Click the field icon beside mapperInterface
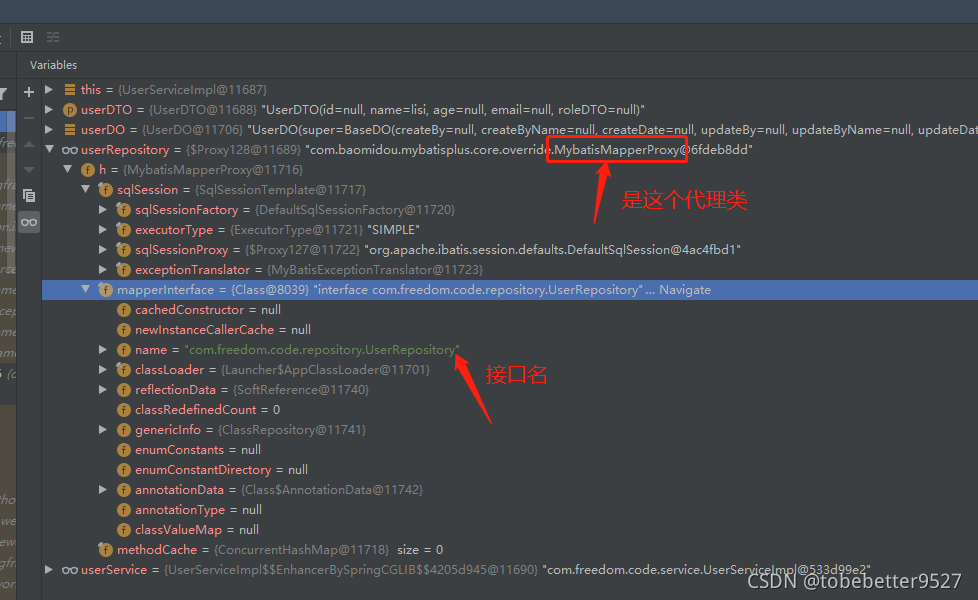978x600 pixels. [x=105, y=290]
